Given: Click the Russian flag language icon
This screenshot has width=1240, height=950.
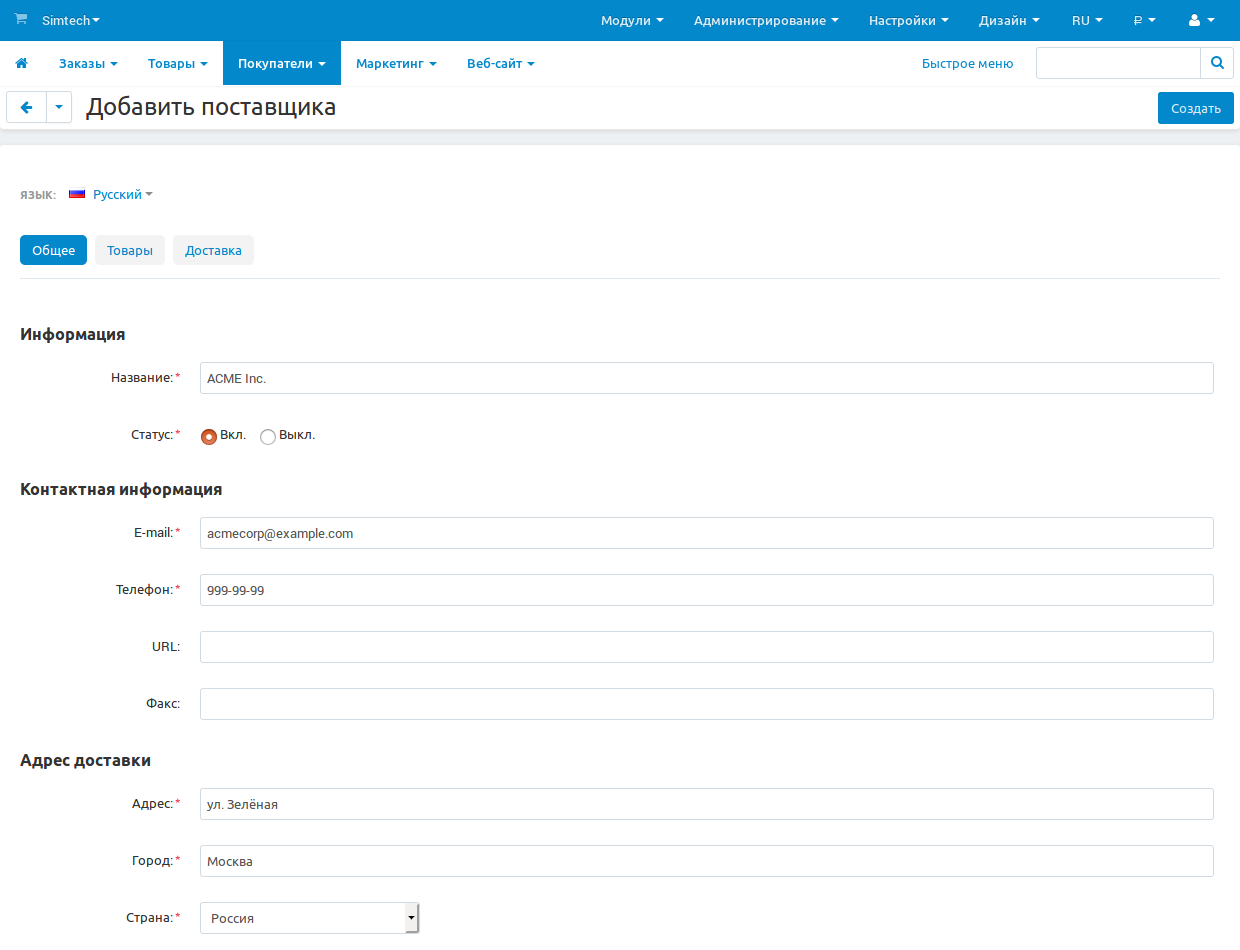Looking at the screenshot, I should pos(77,194).
